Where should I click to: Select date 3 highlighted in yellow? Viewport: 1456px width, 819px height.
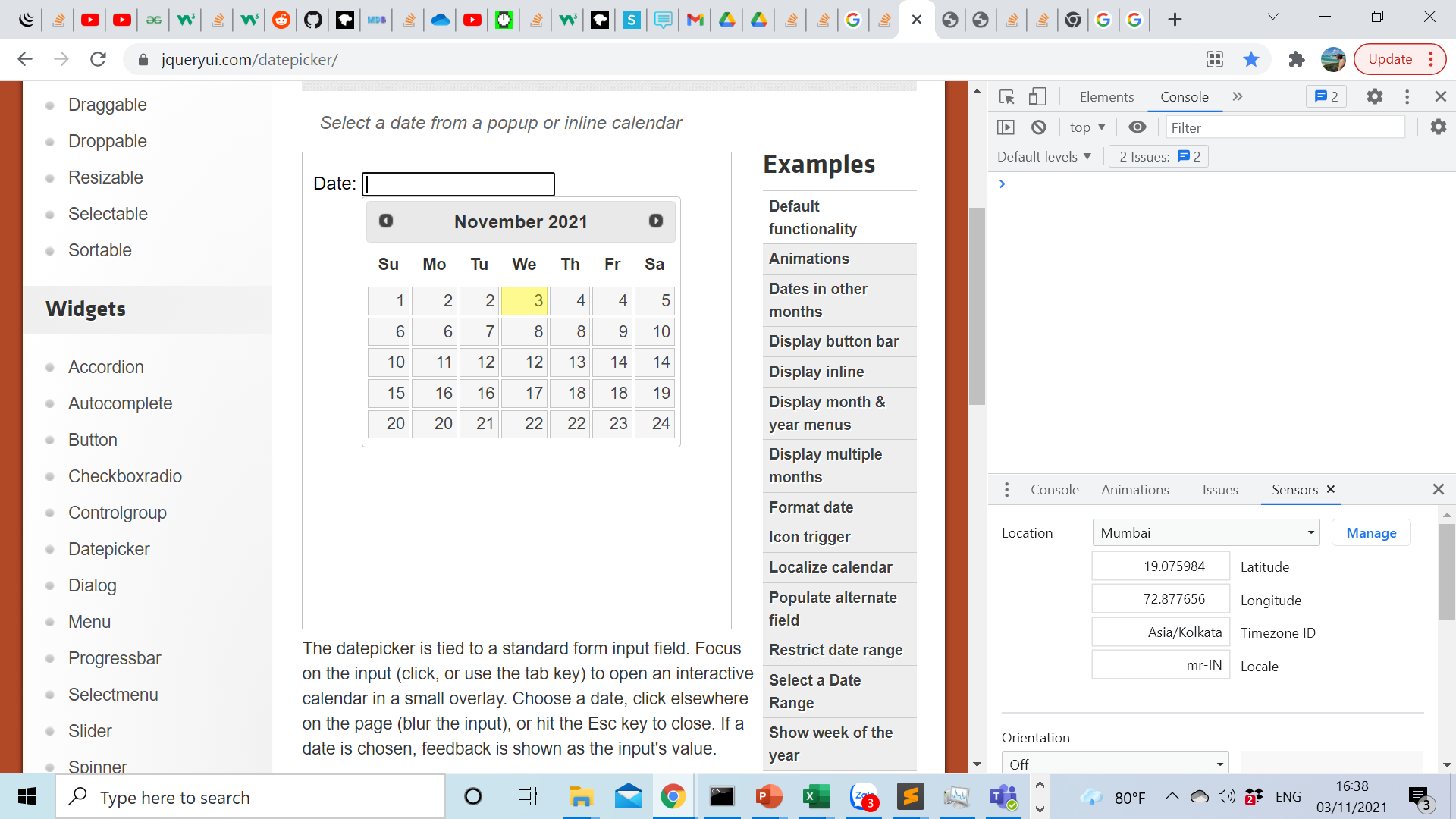[x=524, y=300]
